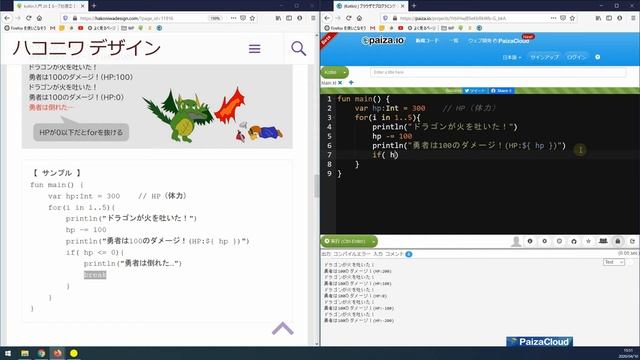Open the run button dropdown arrow
This screenshot has width=640, height=360.
point(373,242)
